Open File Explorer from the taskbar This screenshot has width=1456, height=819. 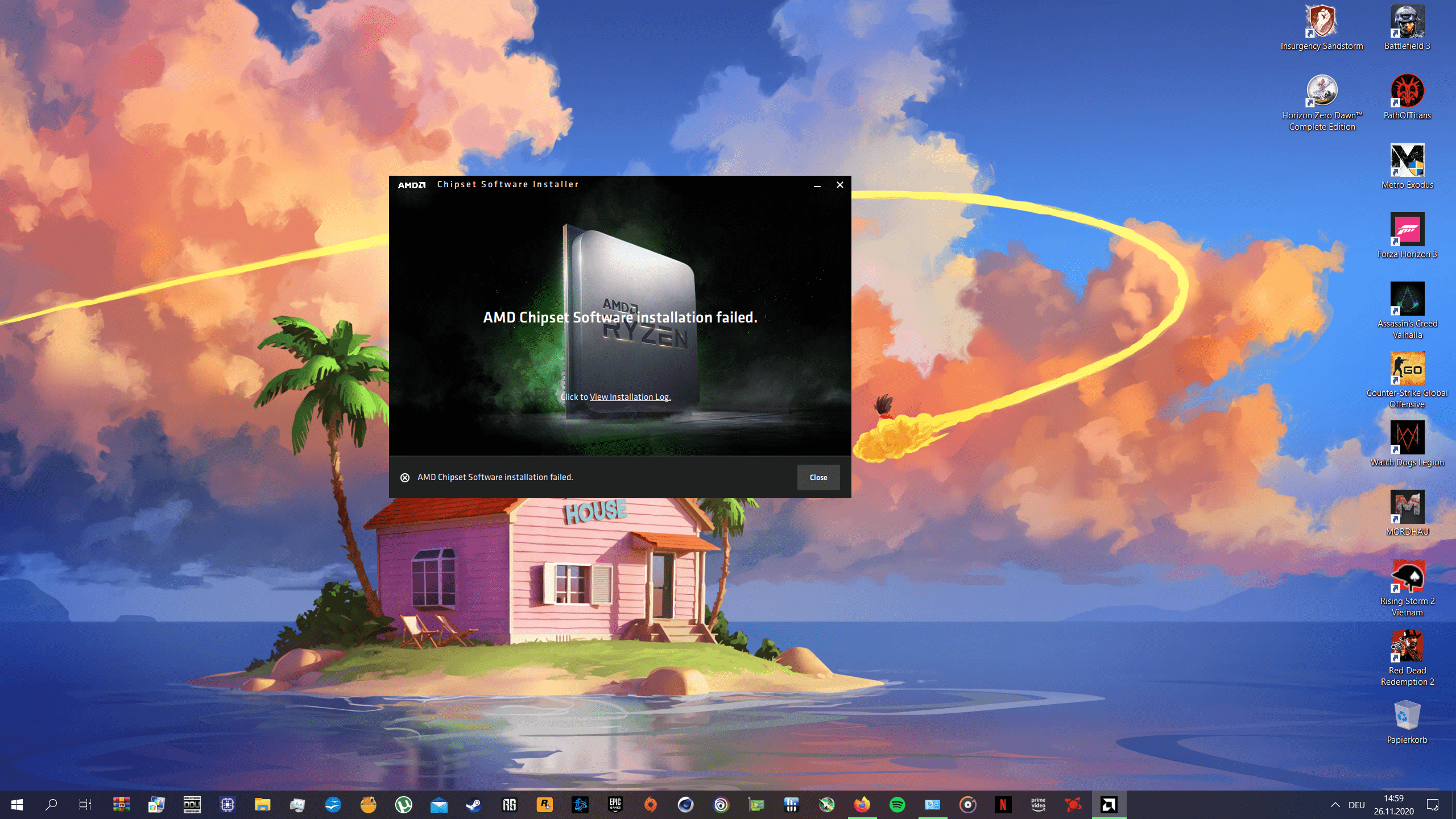[x=262, y=805]
